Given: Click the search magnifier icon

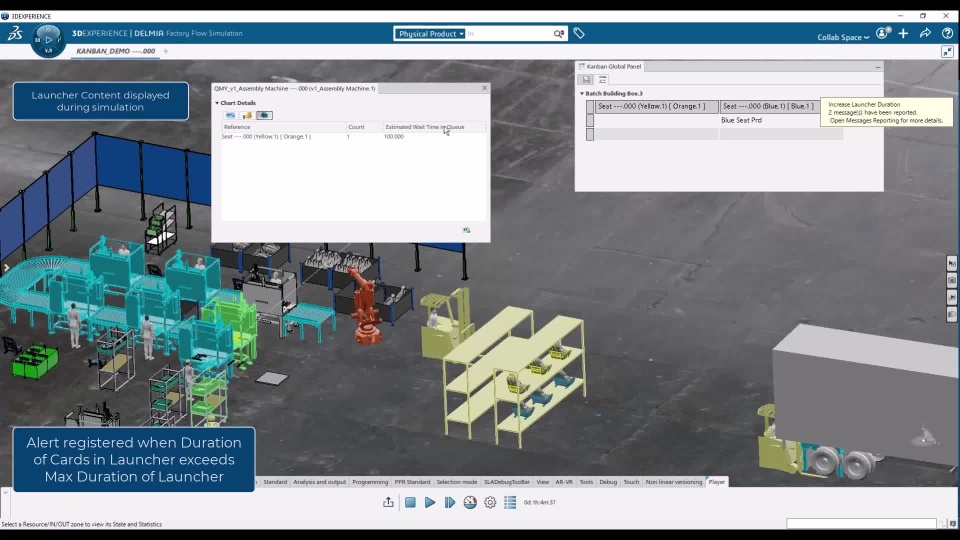Looking at the screenshot, I should (558, 34).
